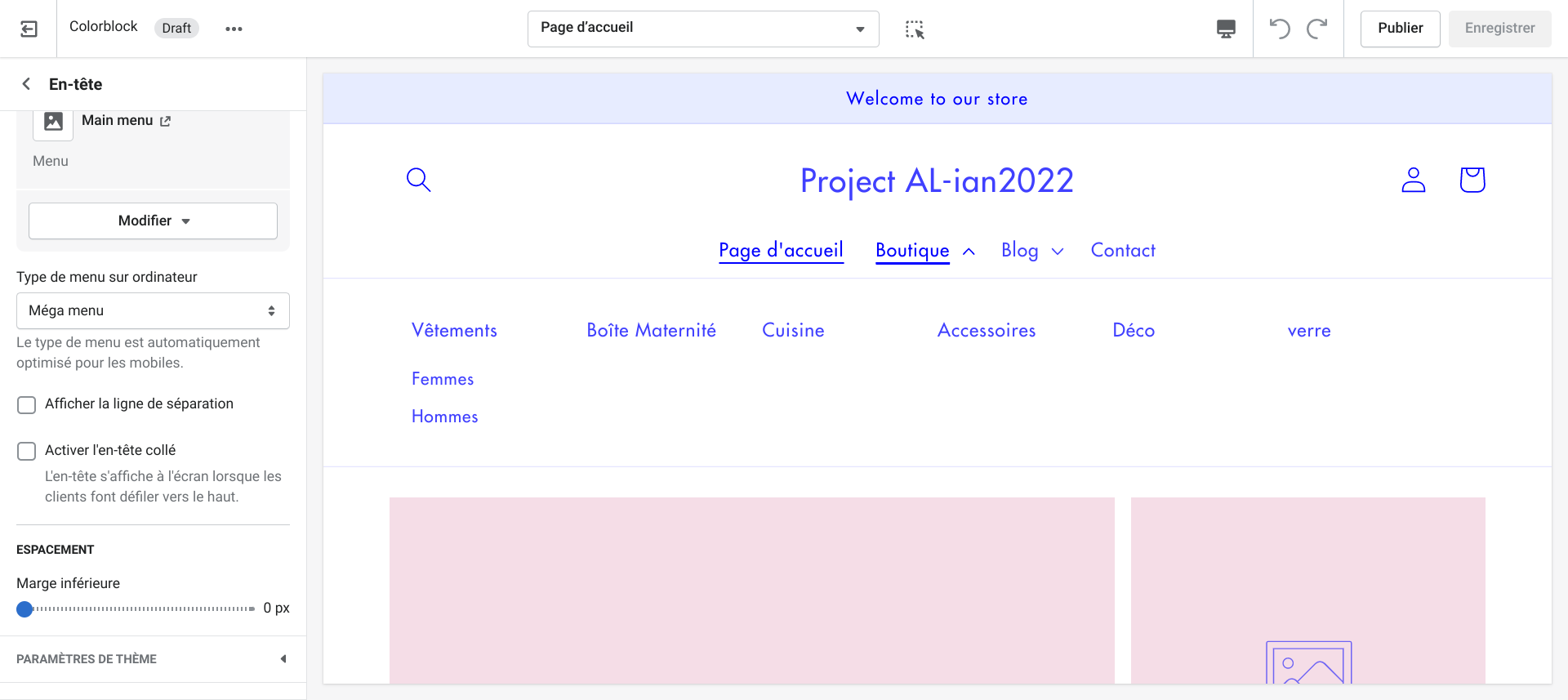Open the Accessoires mega menu entry
This screenshot has width=1568, height=700.
pos(987,331)
